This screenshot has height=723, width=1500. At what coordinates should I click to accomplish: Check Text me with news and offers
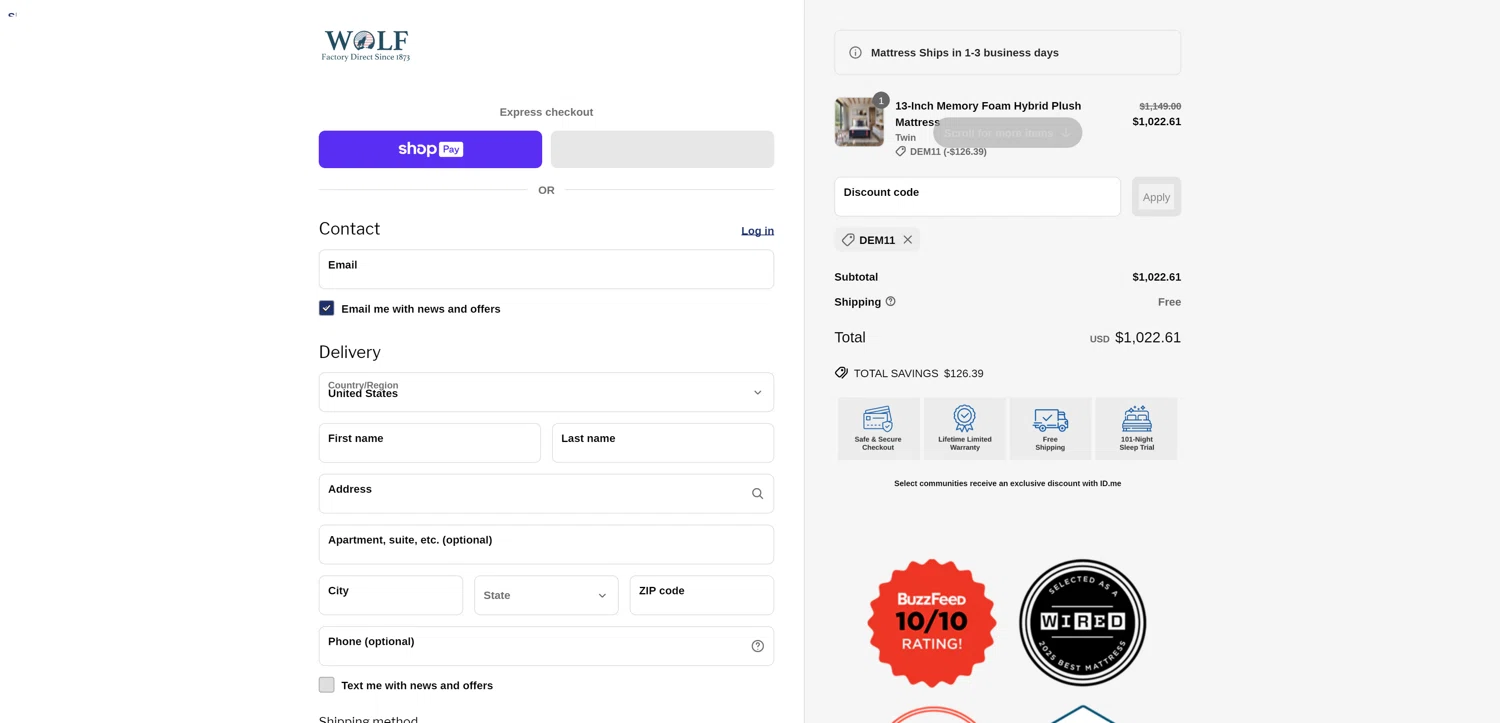pyautogui.click(x=327, y=685)
